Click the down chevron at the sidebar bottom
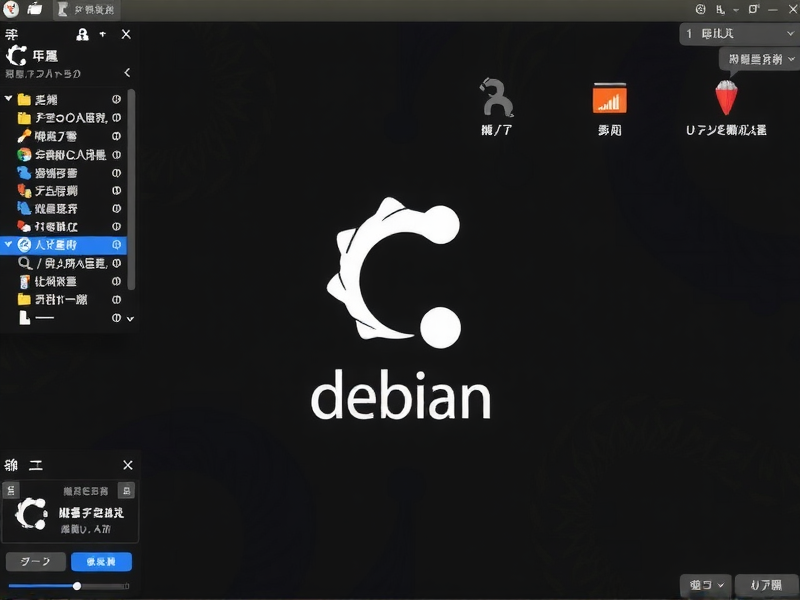 [128, 320]
